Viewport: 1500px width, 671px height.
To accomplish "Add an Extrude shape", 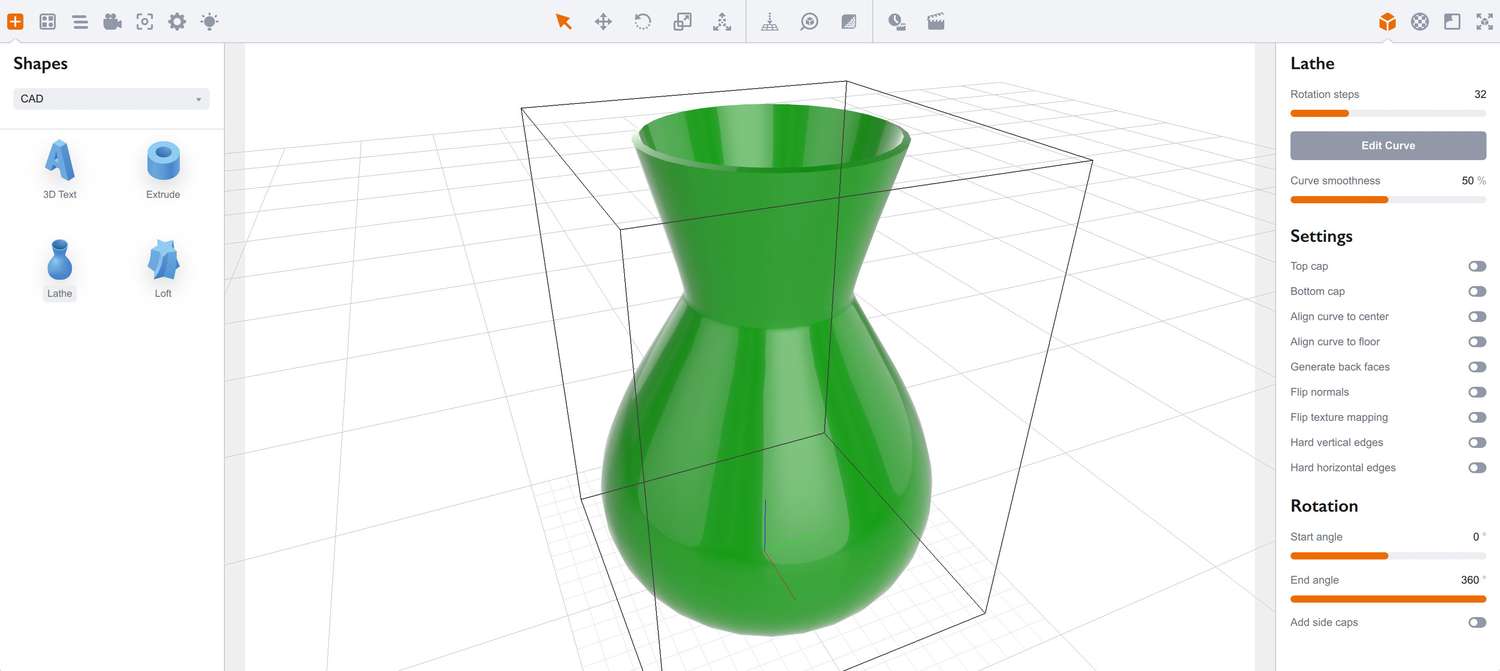I will coord(163,170).
